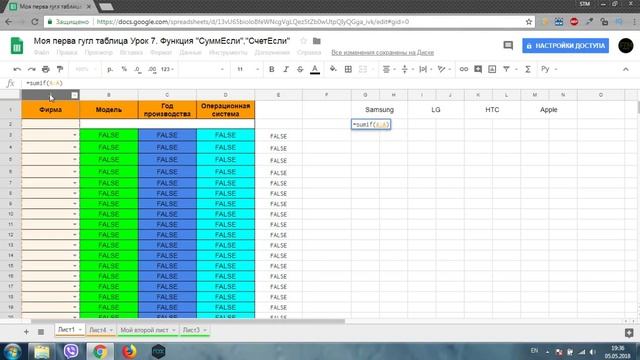The width and height of the screenshot is (640, 360).
Task: Open the zoom level dropdown
Action: [x=86, y=69]
